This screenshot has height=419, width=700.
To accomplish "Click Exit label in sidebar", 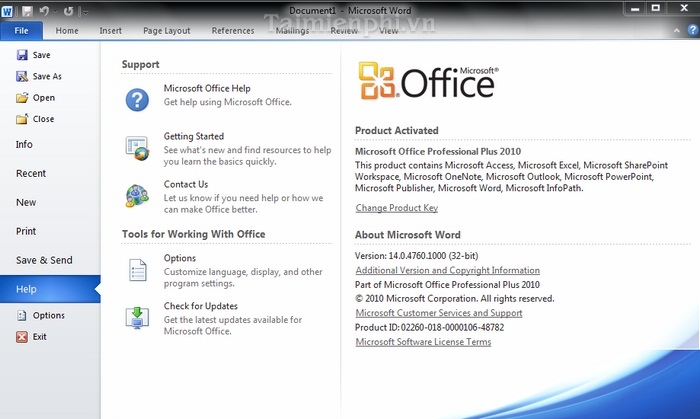I will [39, 337].
